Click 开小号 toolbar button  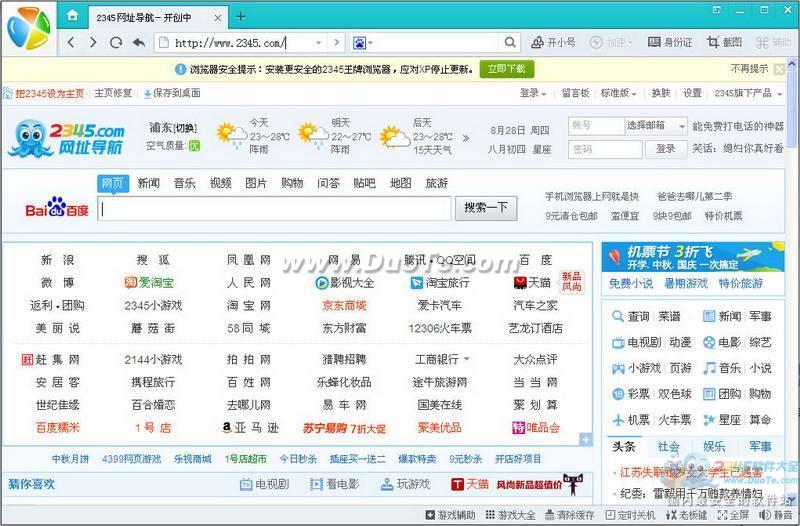pos(554,42)
